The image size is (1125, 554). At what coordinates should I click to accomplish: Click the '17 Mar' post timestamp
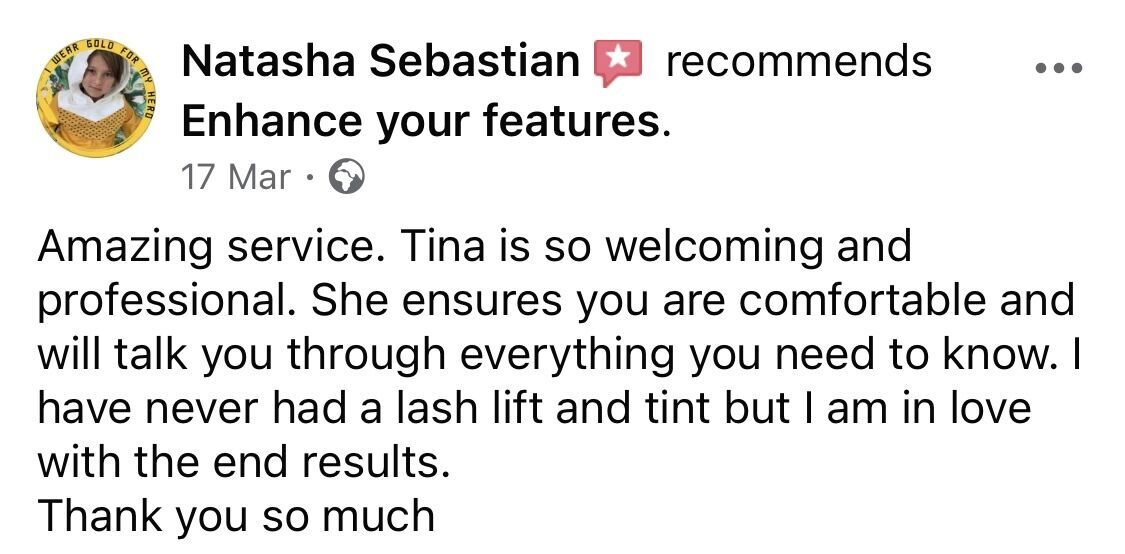[236, 179]
